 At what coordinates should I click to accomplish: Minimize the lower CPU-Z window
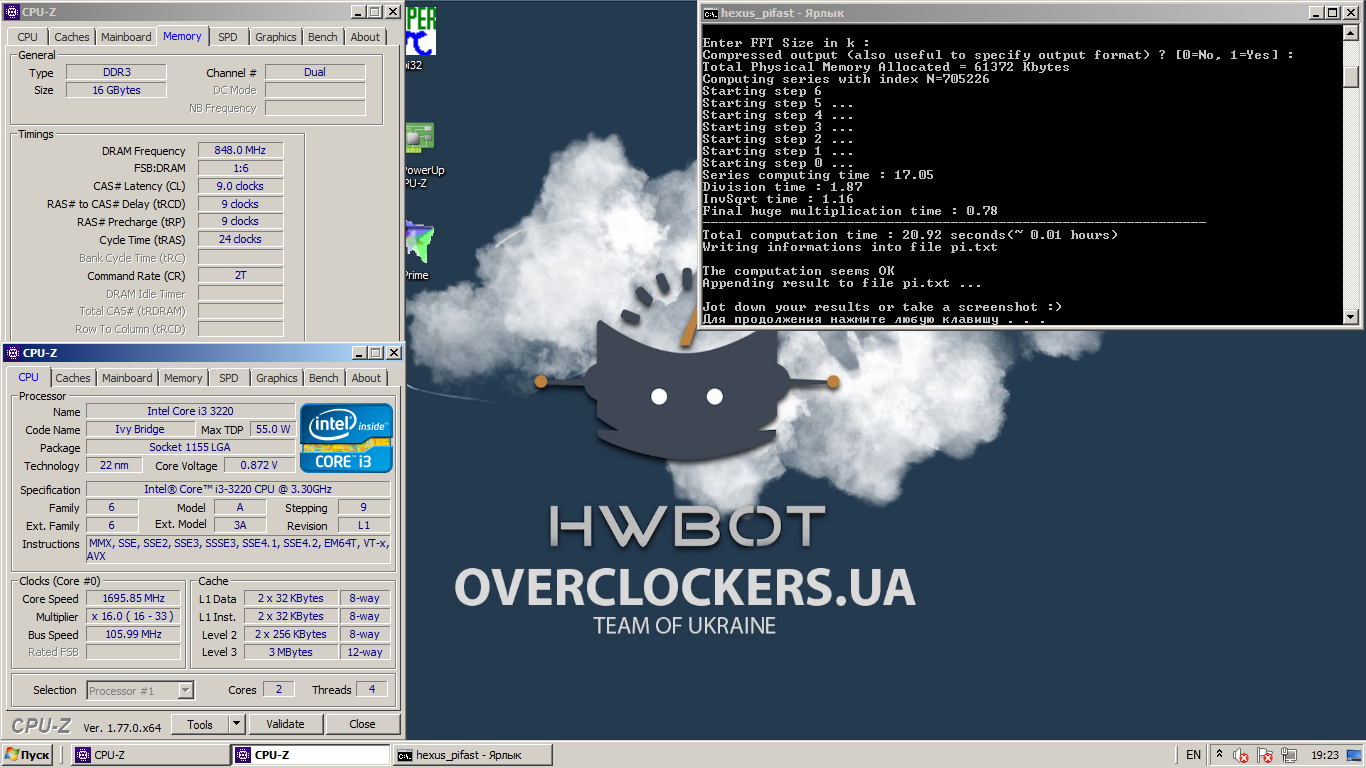(x=358, y=353)
